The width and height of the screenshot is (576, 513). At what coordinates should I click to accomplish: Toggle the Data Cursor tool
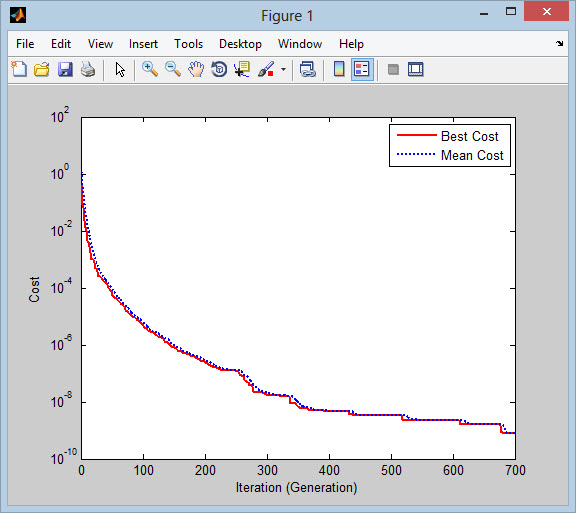click(242, 69)
